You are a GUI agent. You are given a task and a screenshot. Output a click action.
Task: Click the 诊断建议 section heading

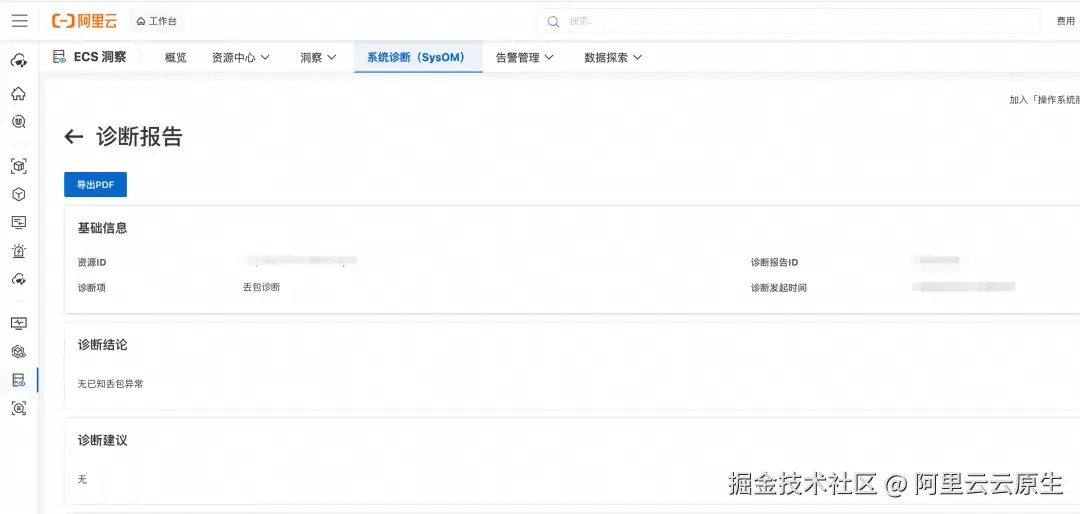point(102,440)
